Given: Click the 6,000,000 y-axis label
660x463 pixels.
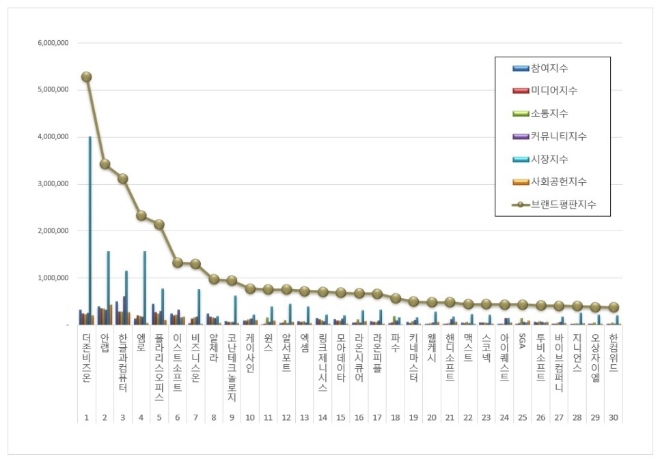Looking at the screenshot, I should (51, 43).
